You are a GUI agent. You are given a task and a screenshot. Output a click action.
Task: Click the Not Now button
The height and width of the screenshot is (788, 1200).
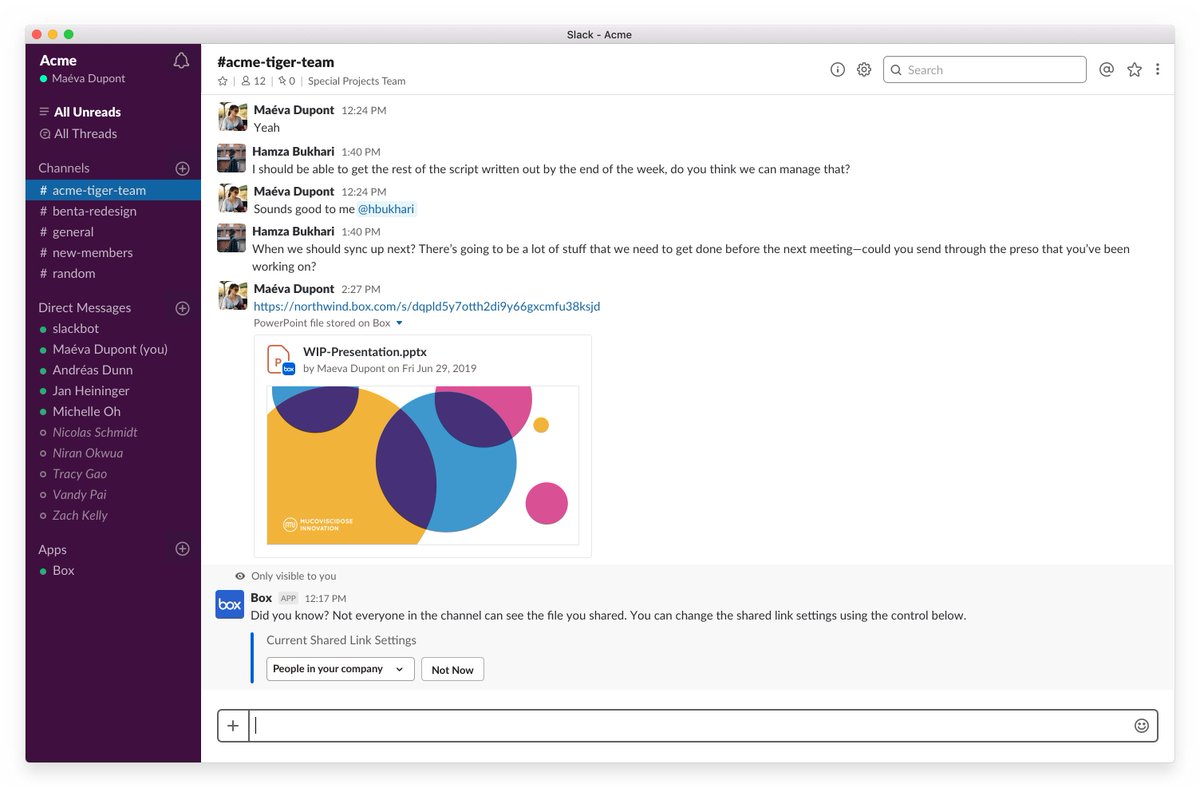452,670
